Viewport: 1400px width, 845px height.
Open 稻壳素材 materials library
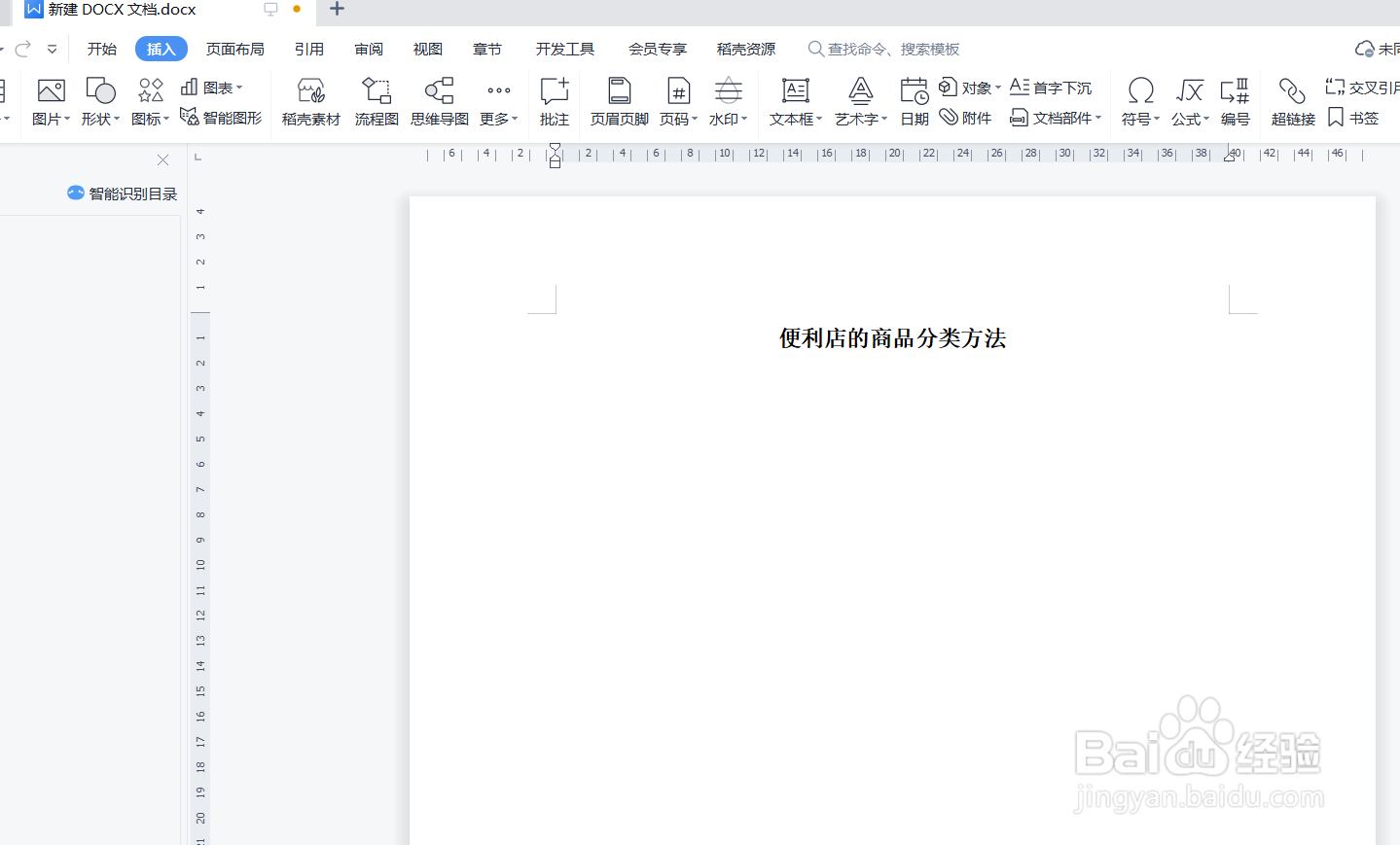311,102
